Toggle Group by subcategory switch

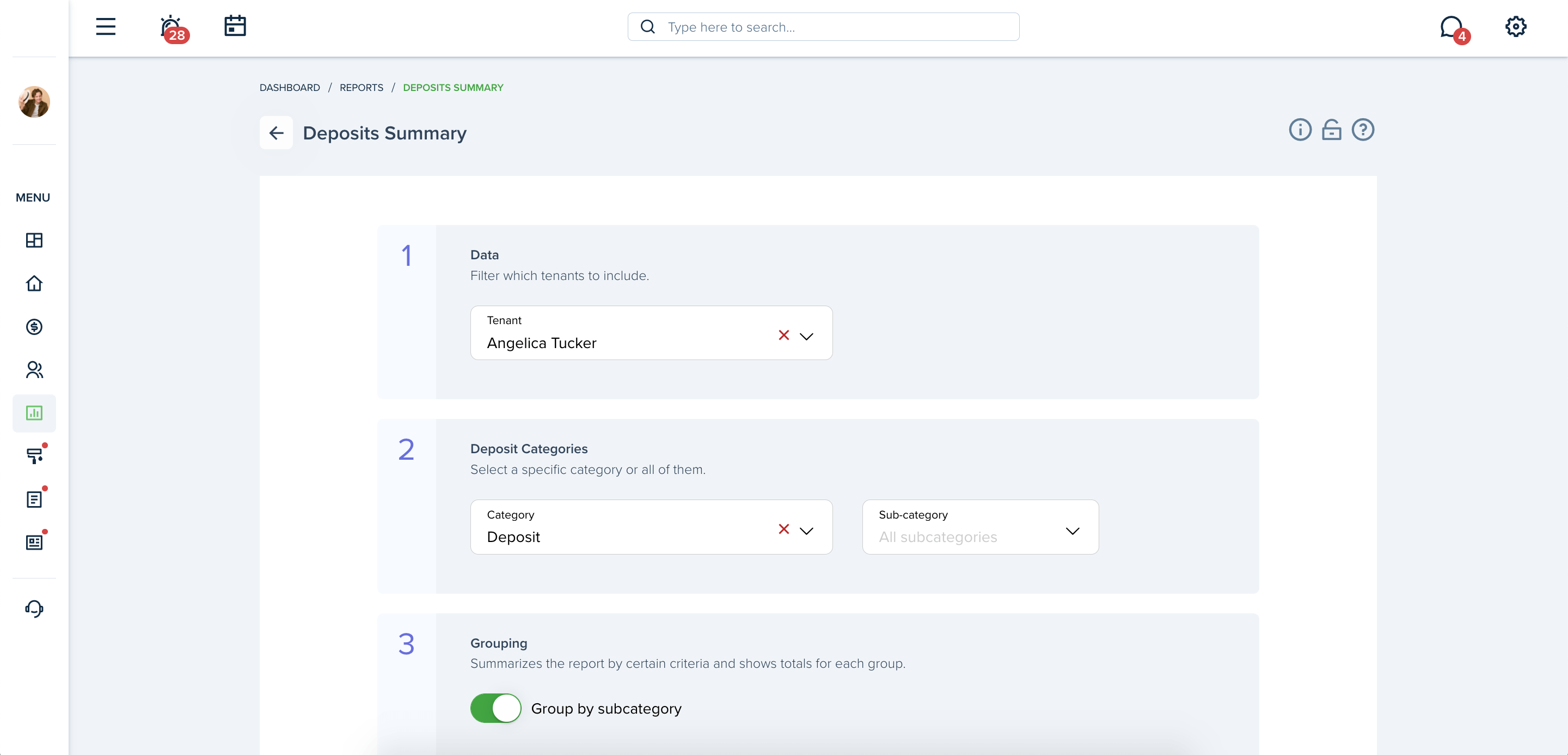coord(495,708)
